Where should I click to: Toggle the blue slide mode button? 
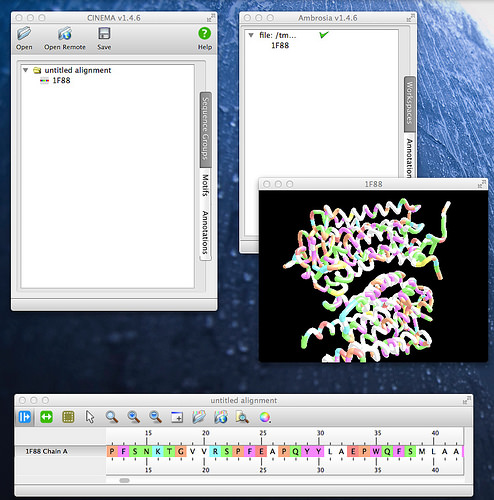(25, 417)
